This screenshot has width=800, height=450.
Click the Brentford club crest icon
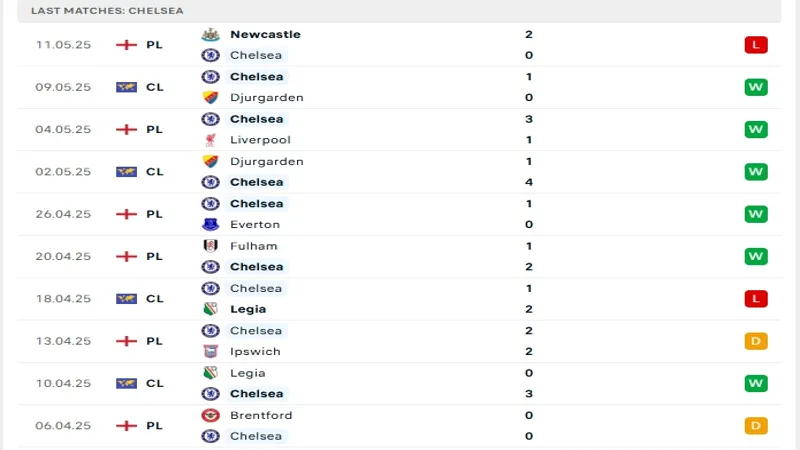210,415
